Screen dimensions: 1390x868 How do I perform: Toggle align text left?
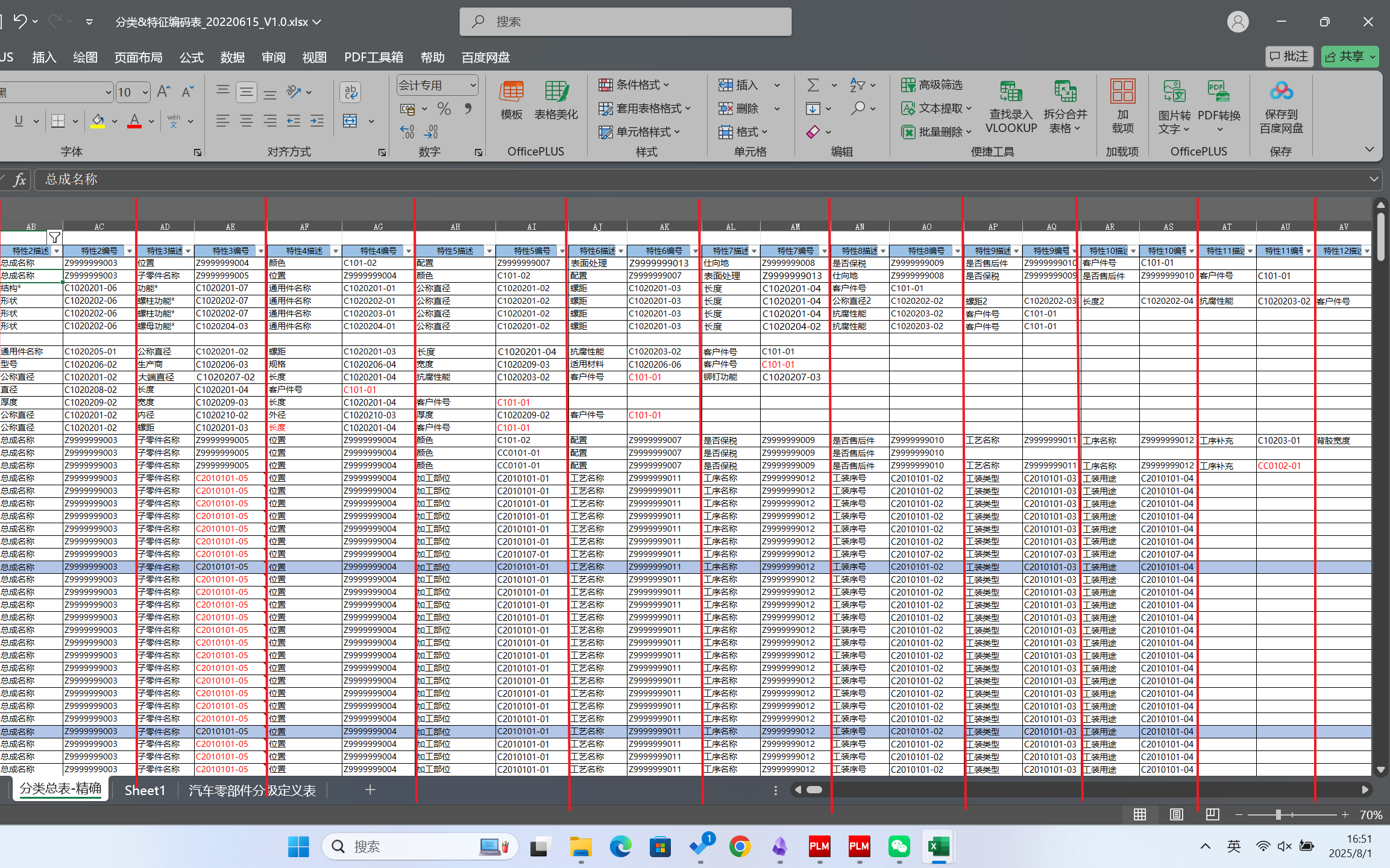tap(223, 121)
